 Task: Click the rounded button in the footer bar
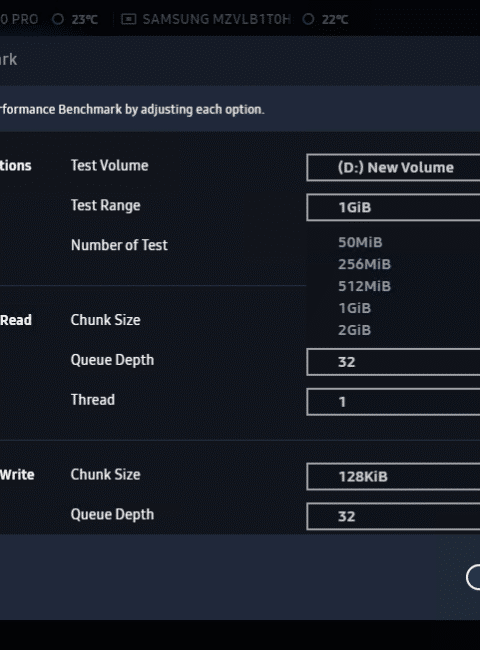point(473,577)
